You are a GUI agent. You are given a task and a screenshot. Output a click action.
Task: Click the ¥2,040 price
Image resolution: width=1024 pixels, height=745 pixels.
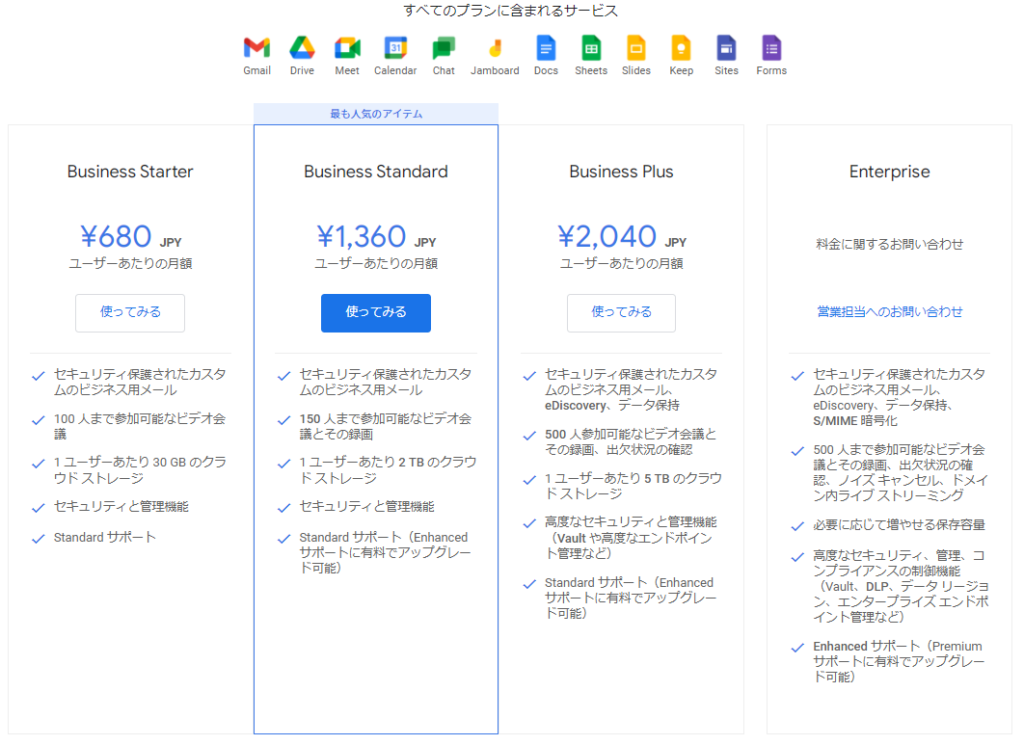click(x=607, y=236)
